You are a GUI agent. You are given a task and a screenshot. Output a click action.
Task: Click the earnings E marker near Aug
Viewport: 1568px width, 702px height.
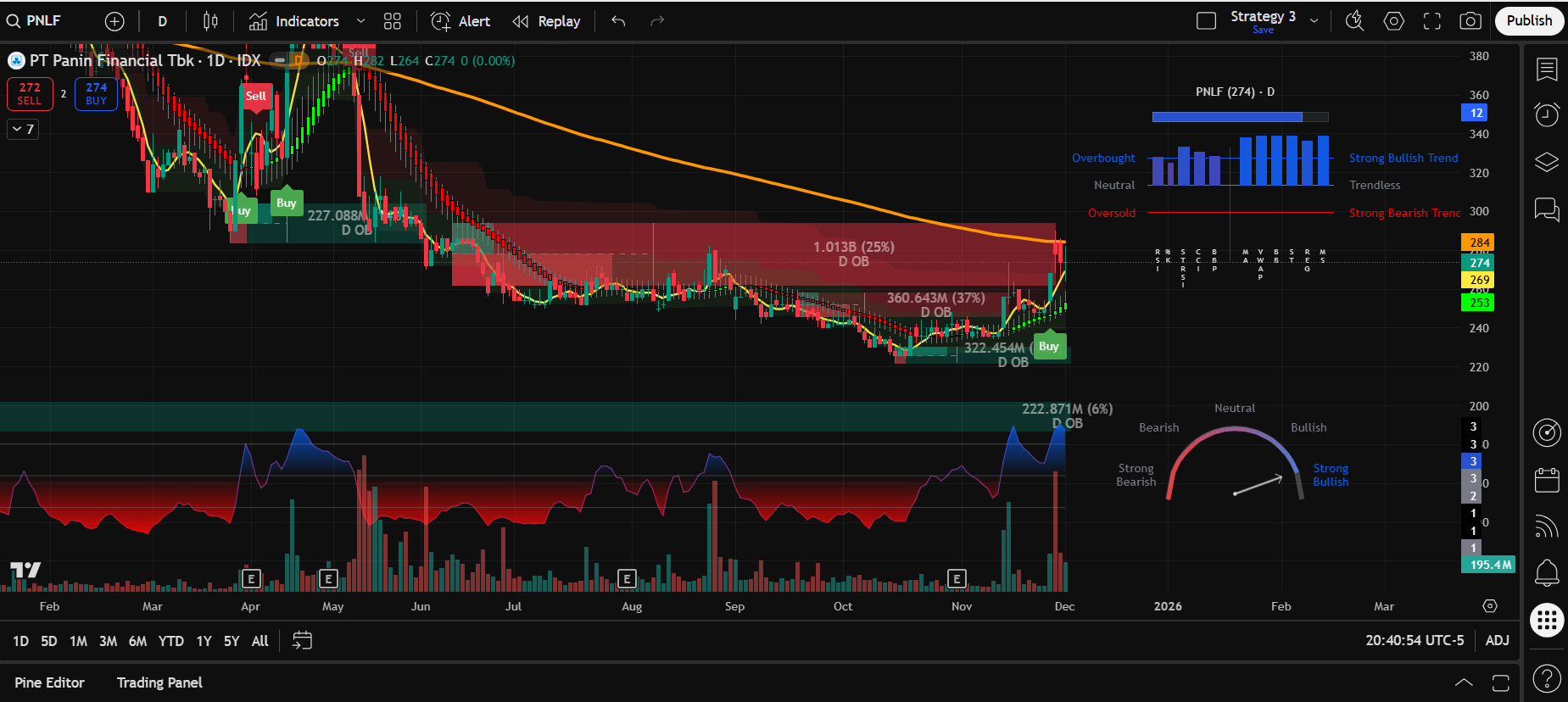tap(627, 579)
